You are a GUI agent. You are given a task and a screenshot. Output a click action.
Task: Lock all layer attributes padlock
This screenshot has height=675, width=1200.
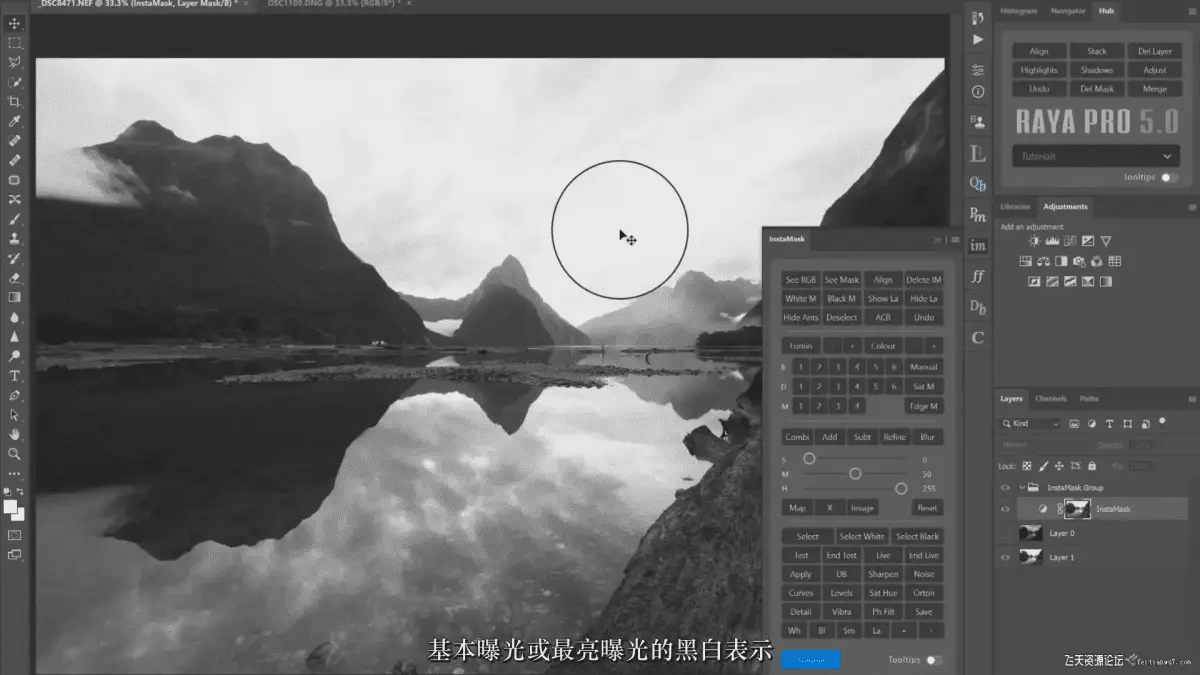coord(1091,466)
